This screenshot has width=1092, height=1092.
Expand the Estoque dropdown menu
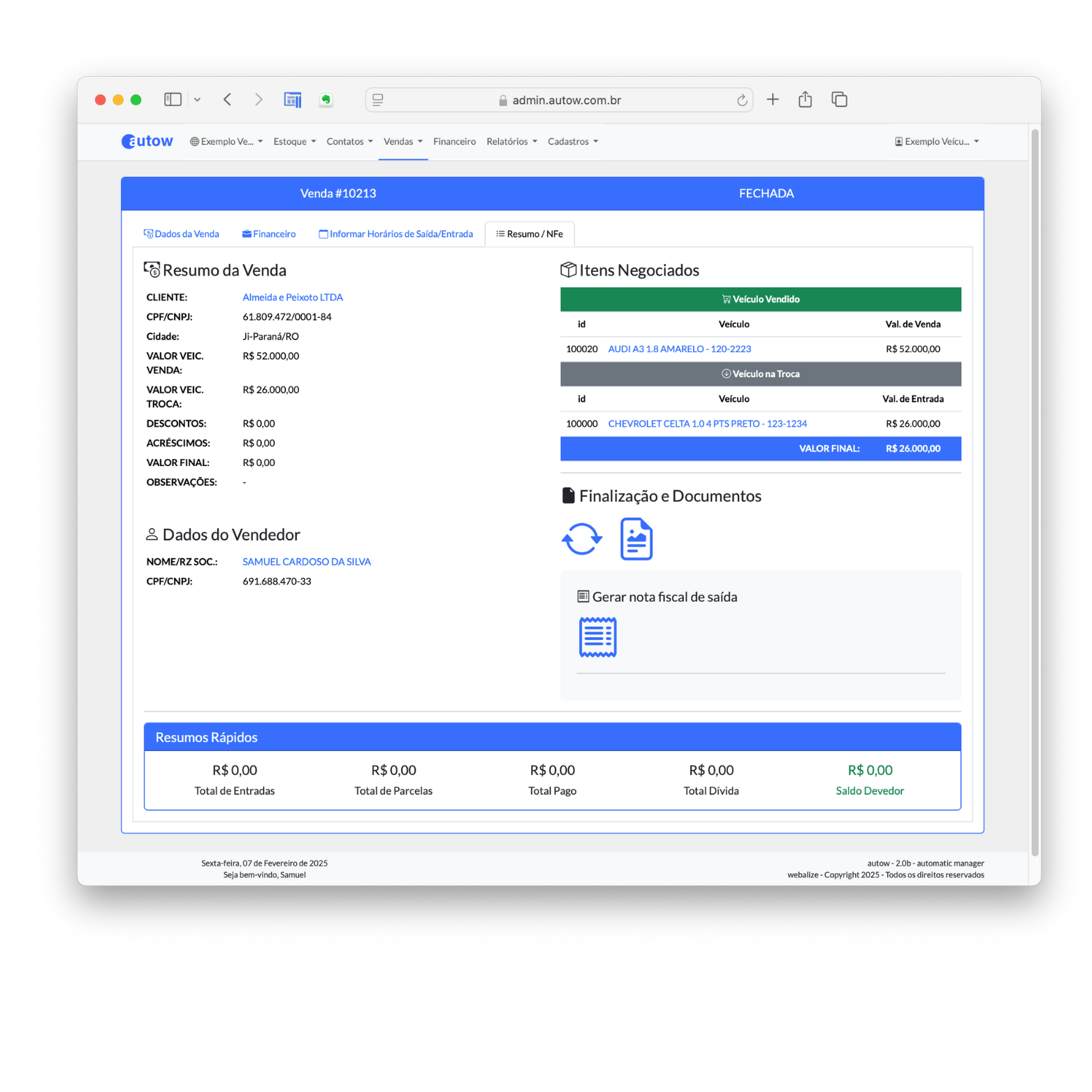pos(294,142)
